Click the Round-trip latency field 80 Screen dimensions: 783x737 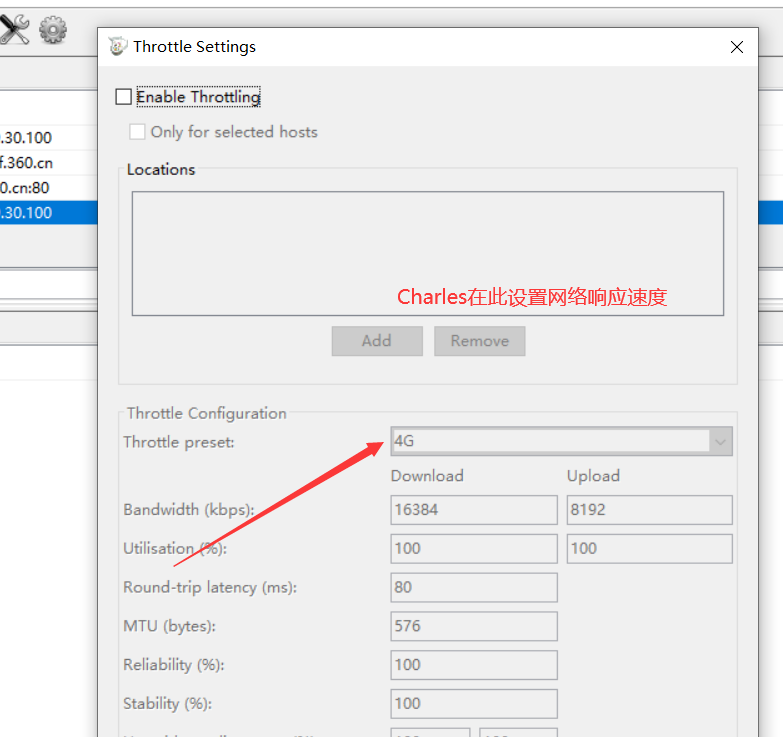pyautogui.click(x=474, y=587)
